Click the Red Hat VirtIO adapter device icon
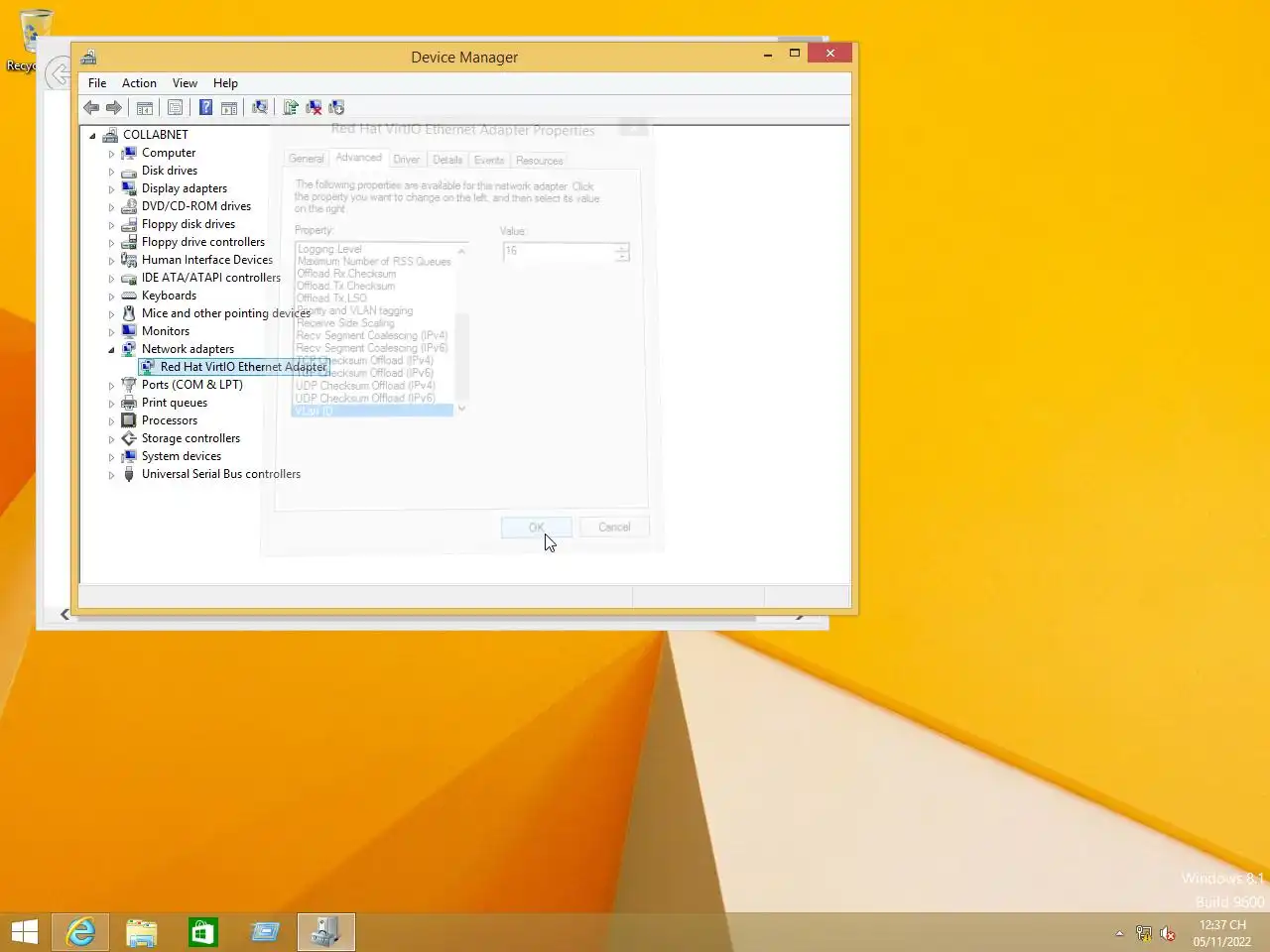The height and width of the screenshot is (952, 1270). click(148, 367)
